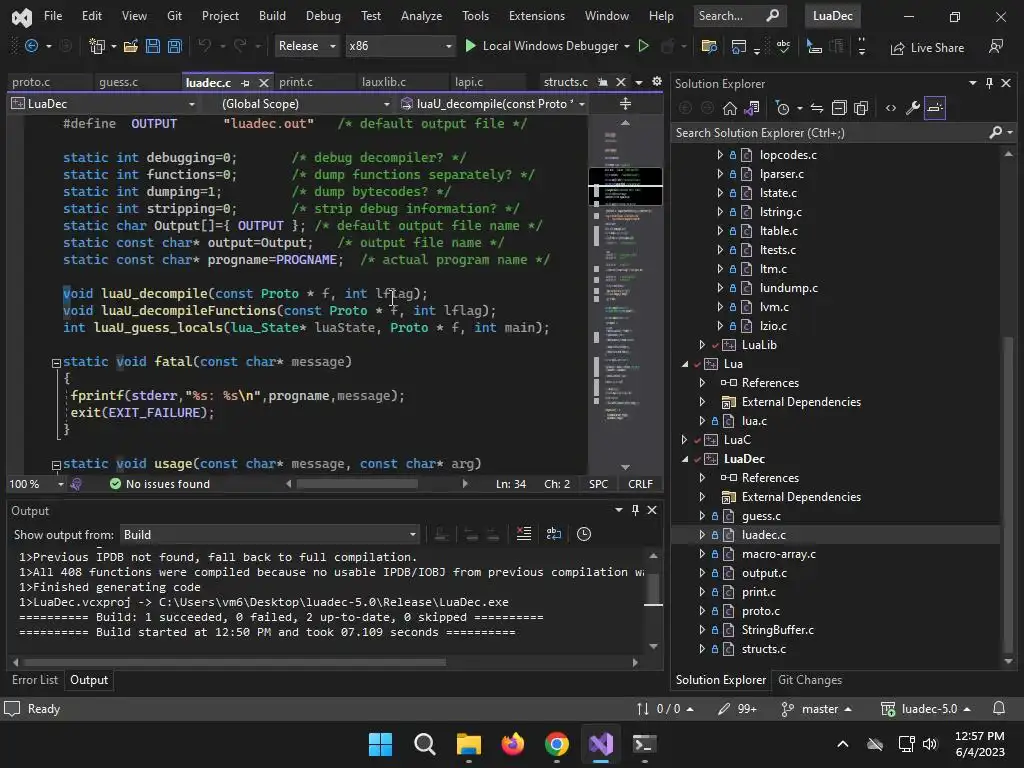
Task: Save luadec.c with the single-disk icon
Action: [x=153, y=46]
